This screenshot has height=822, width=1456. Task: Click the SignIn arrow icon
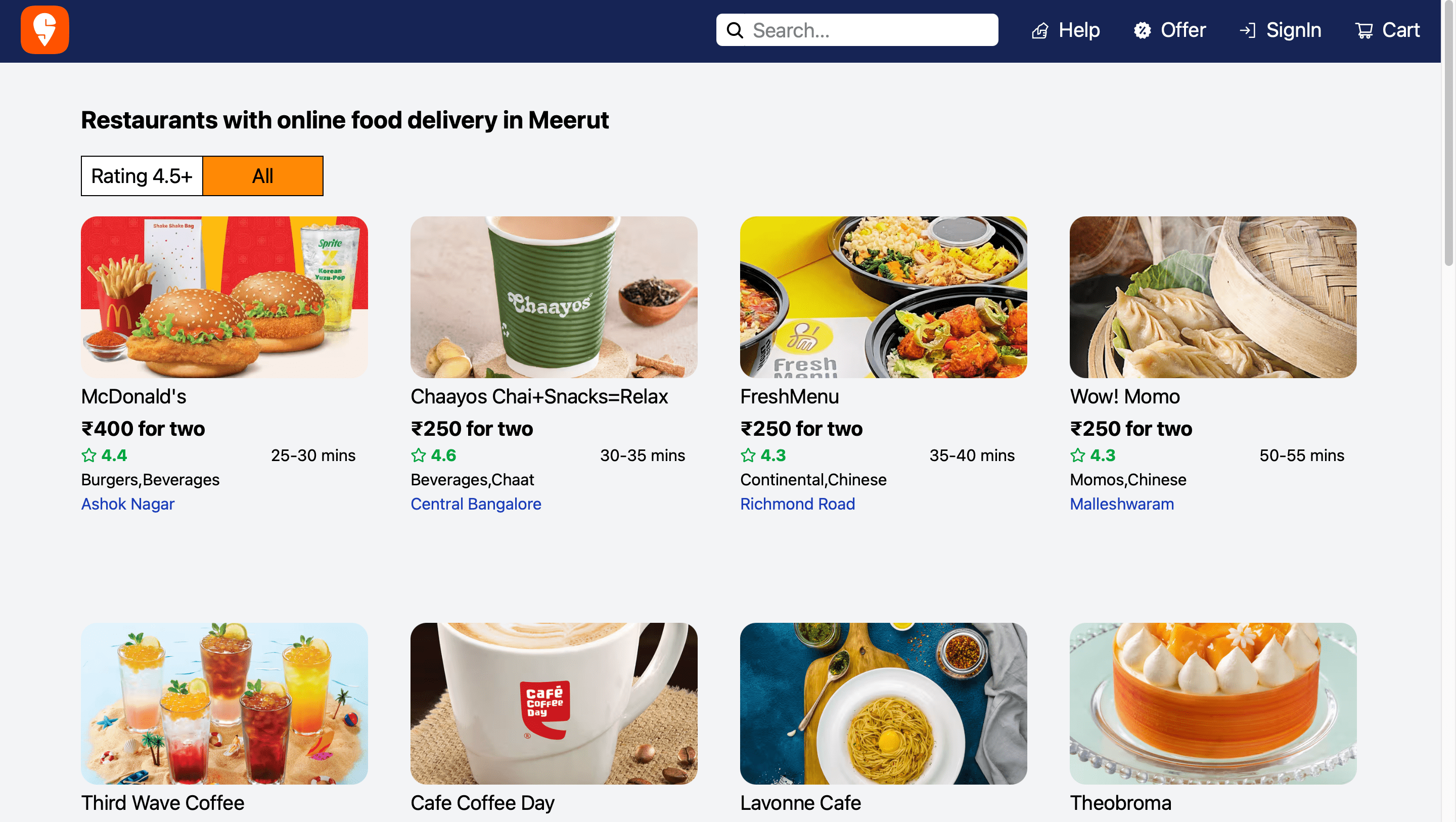tap(1247, 30)
